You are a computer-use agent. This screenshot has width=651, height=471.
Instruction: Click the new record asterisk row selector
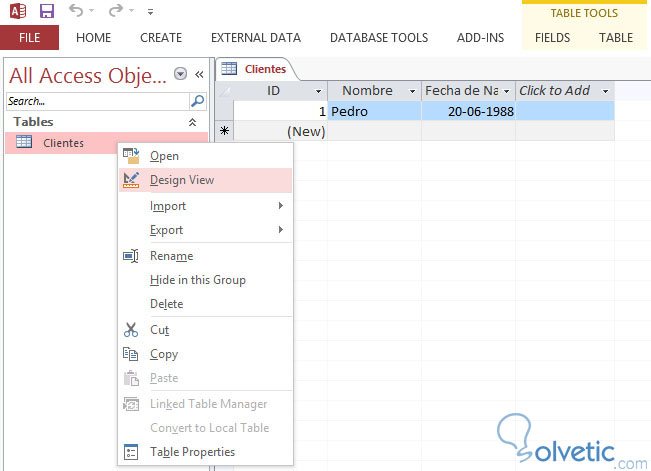225,131
